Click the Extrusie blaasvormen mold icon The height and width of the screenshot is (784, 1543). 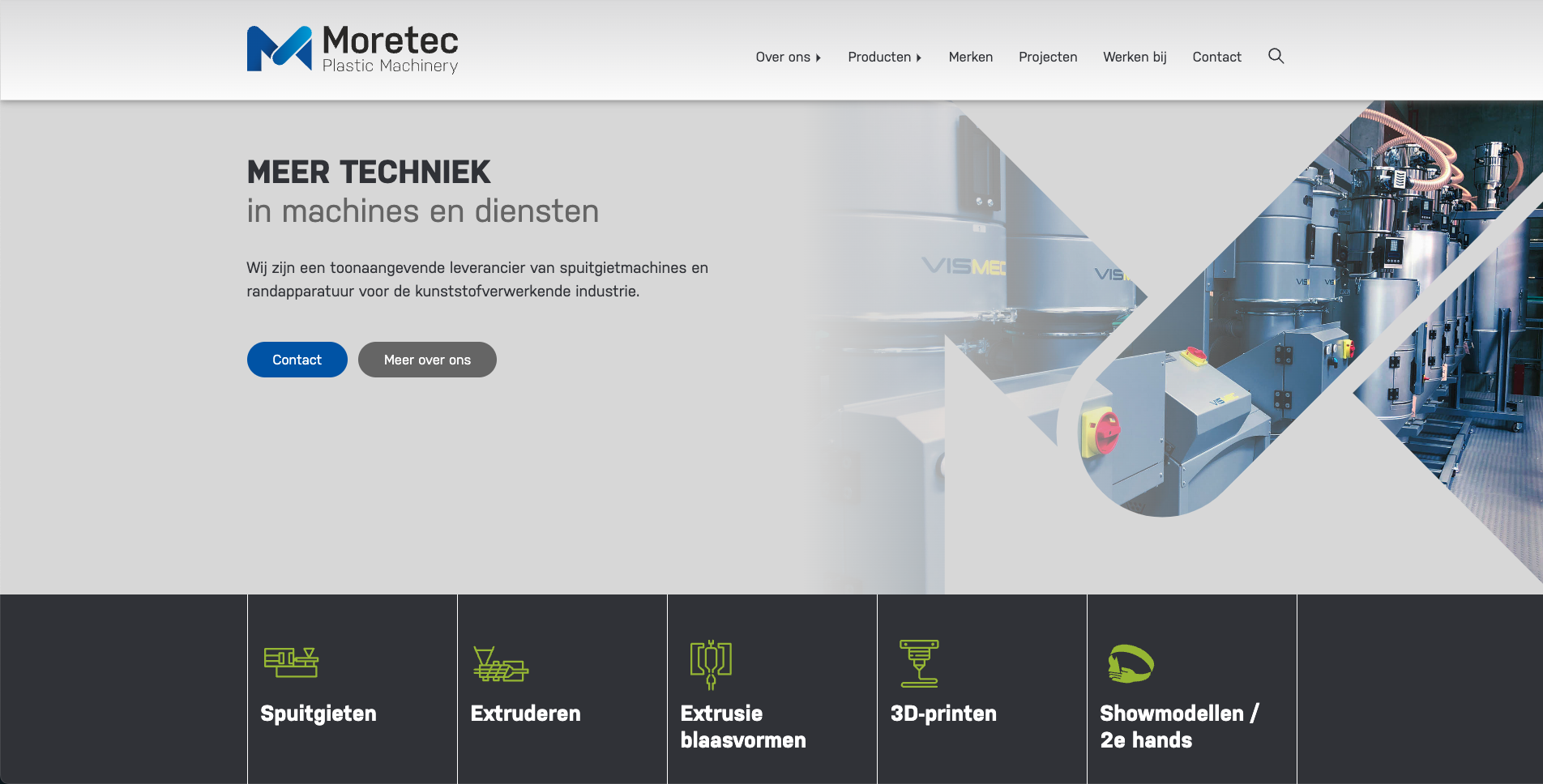click(x=711, y=664)
